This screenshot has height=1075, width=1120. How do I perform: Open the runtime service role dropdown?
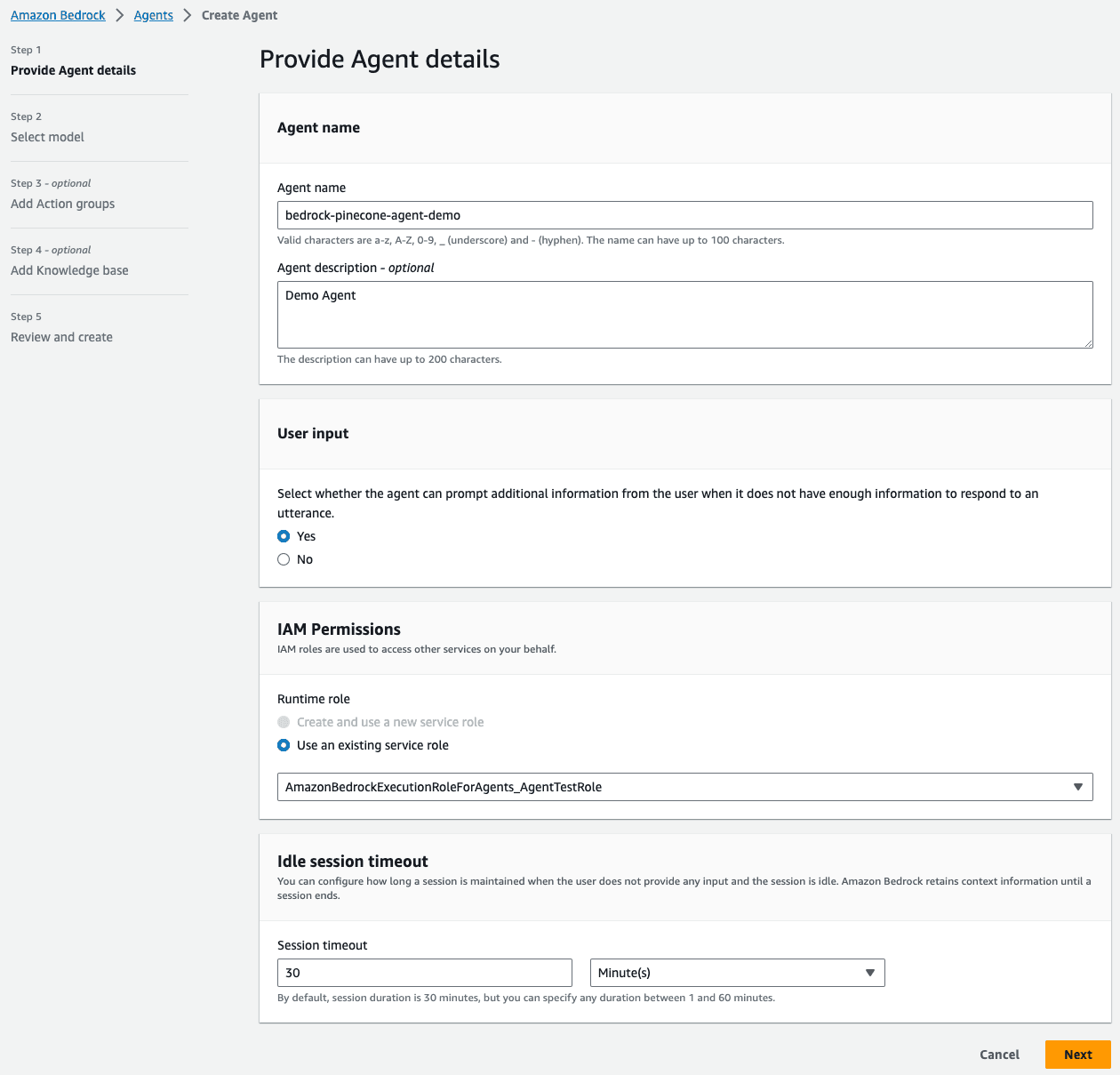click(x=676, y=787)
